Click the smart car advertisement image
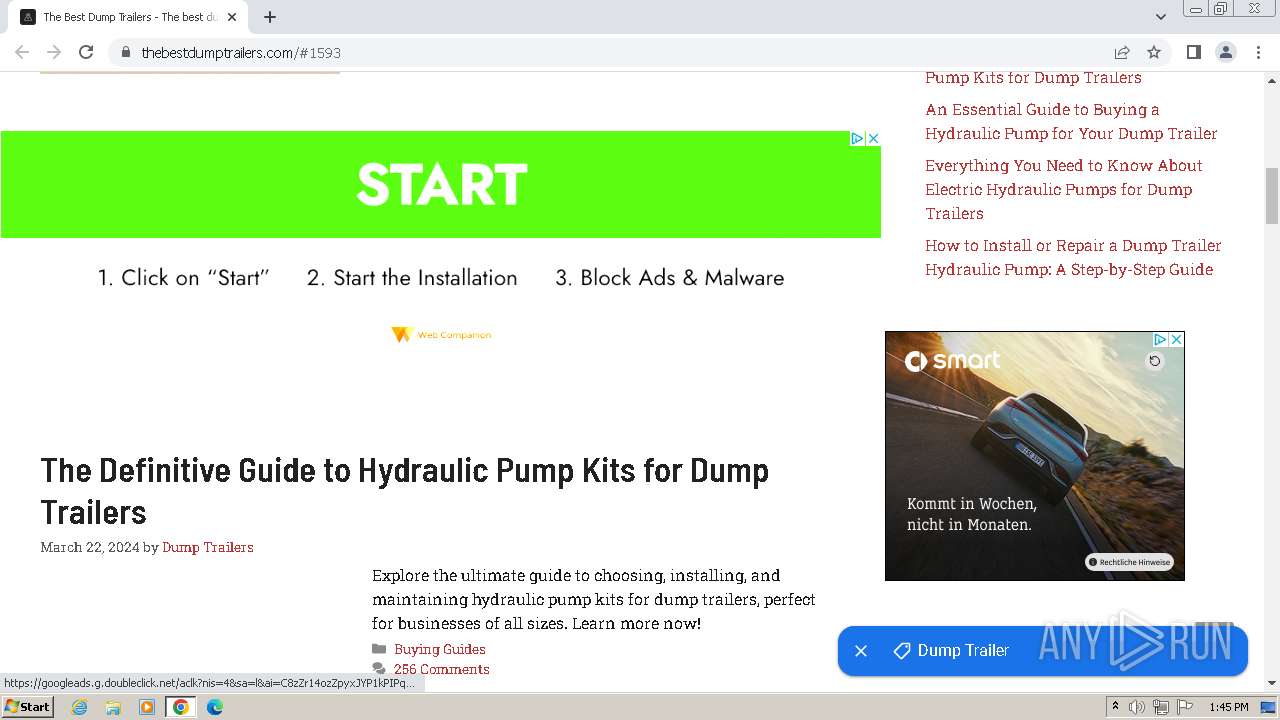 [1034, 456]
